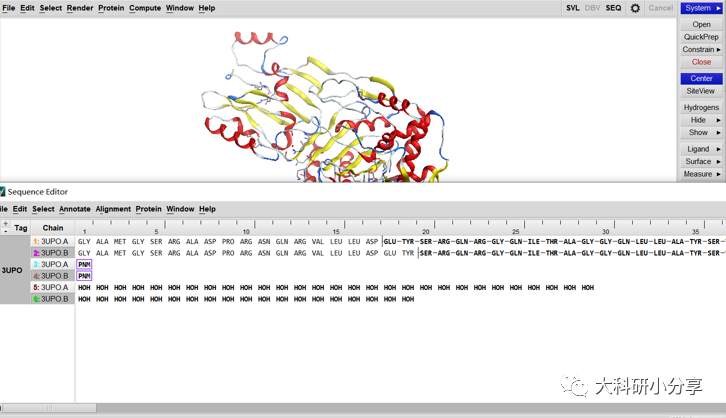Expand the Hide submenu
This screenshot has height=418, width=726.
pos(701,120)
